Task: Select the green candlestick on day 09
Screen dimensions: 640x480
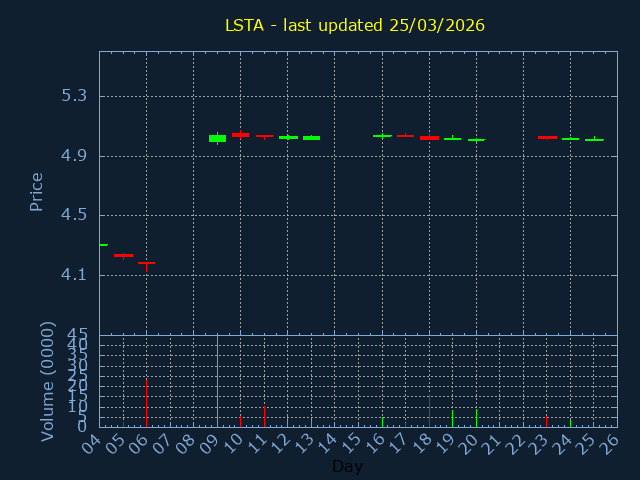Action: 217,138
